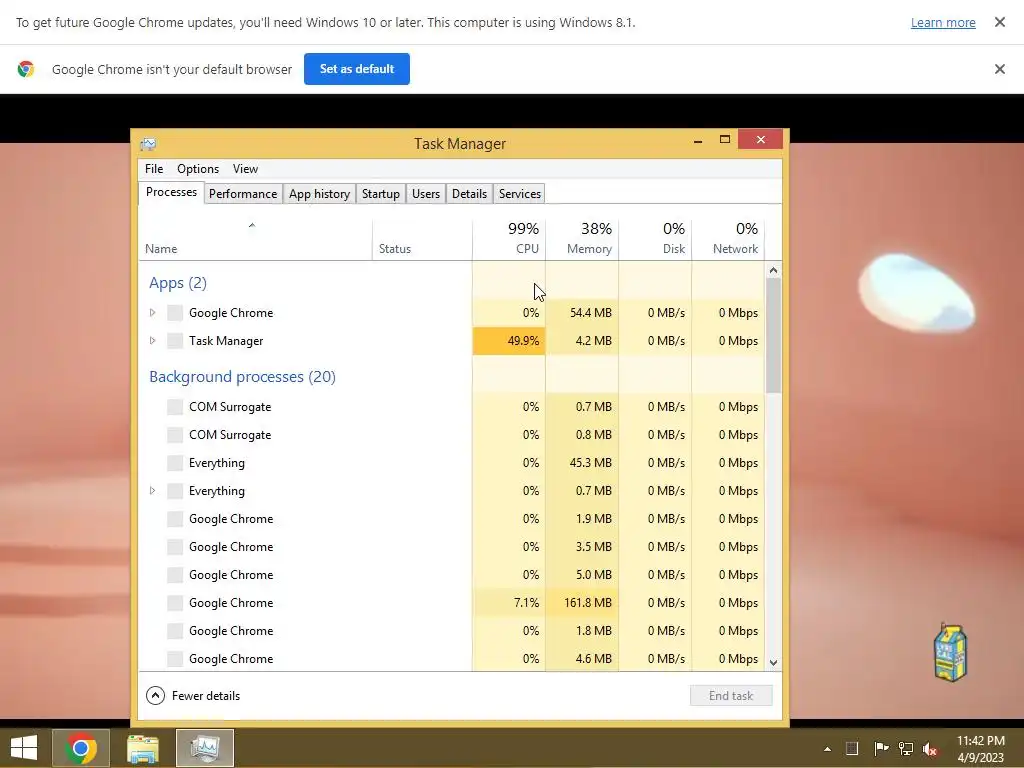Click Background processes (20) heading
1024x768 pixels.
(x=242, y=377)
